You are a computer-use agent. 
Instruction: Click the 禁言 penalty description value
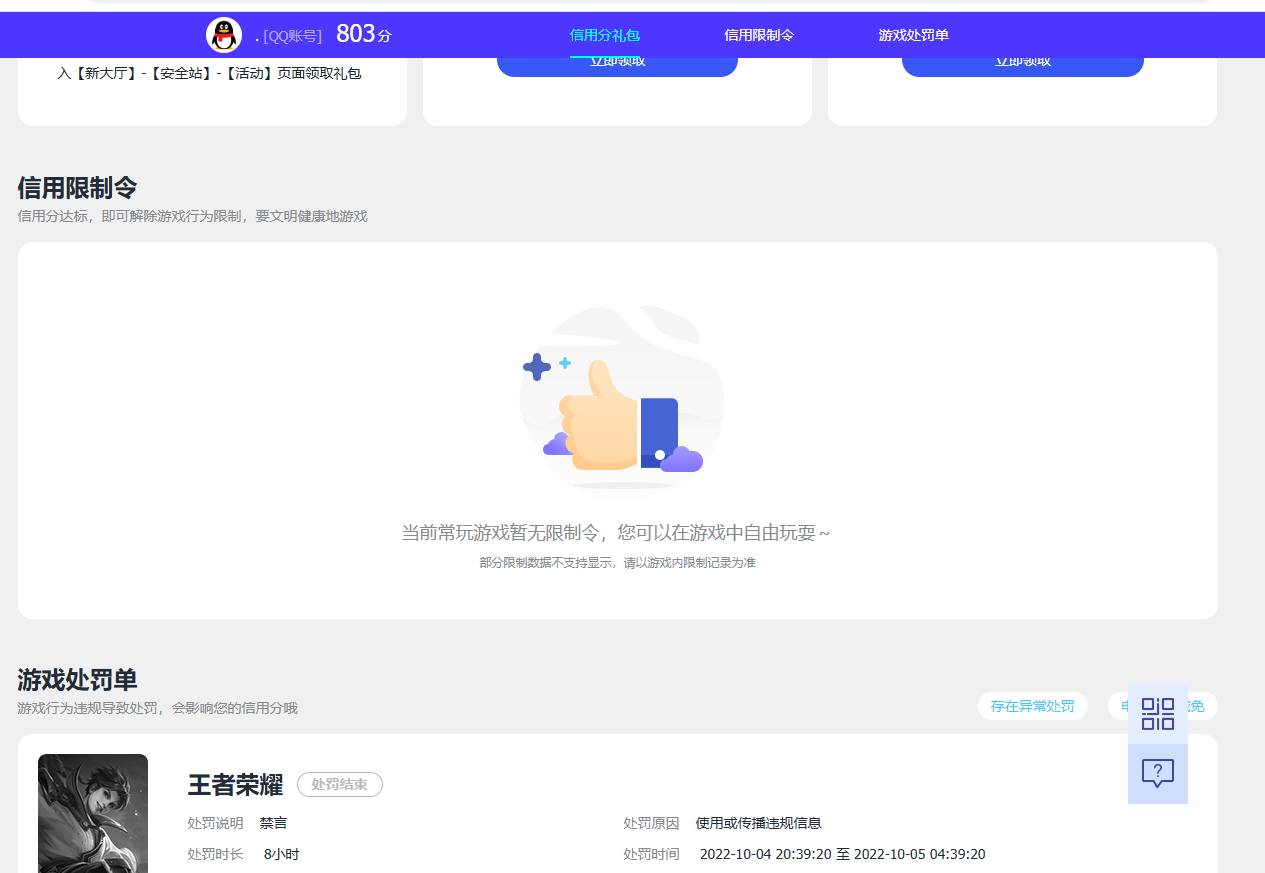pyautogui.click(x=273, y=823)
